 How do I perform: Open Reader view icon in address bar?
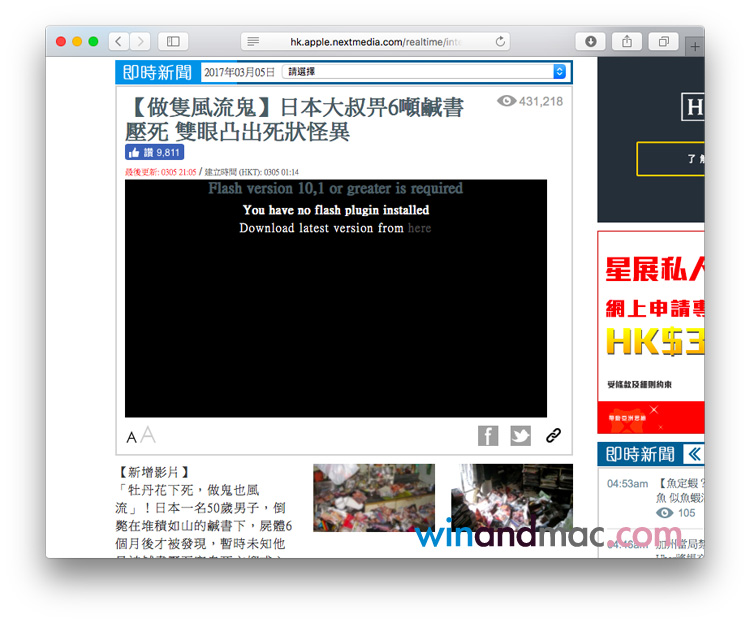253,41
